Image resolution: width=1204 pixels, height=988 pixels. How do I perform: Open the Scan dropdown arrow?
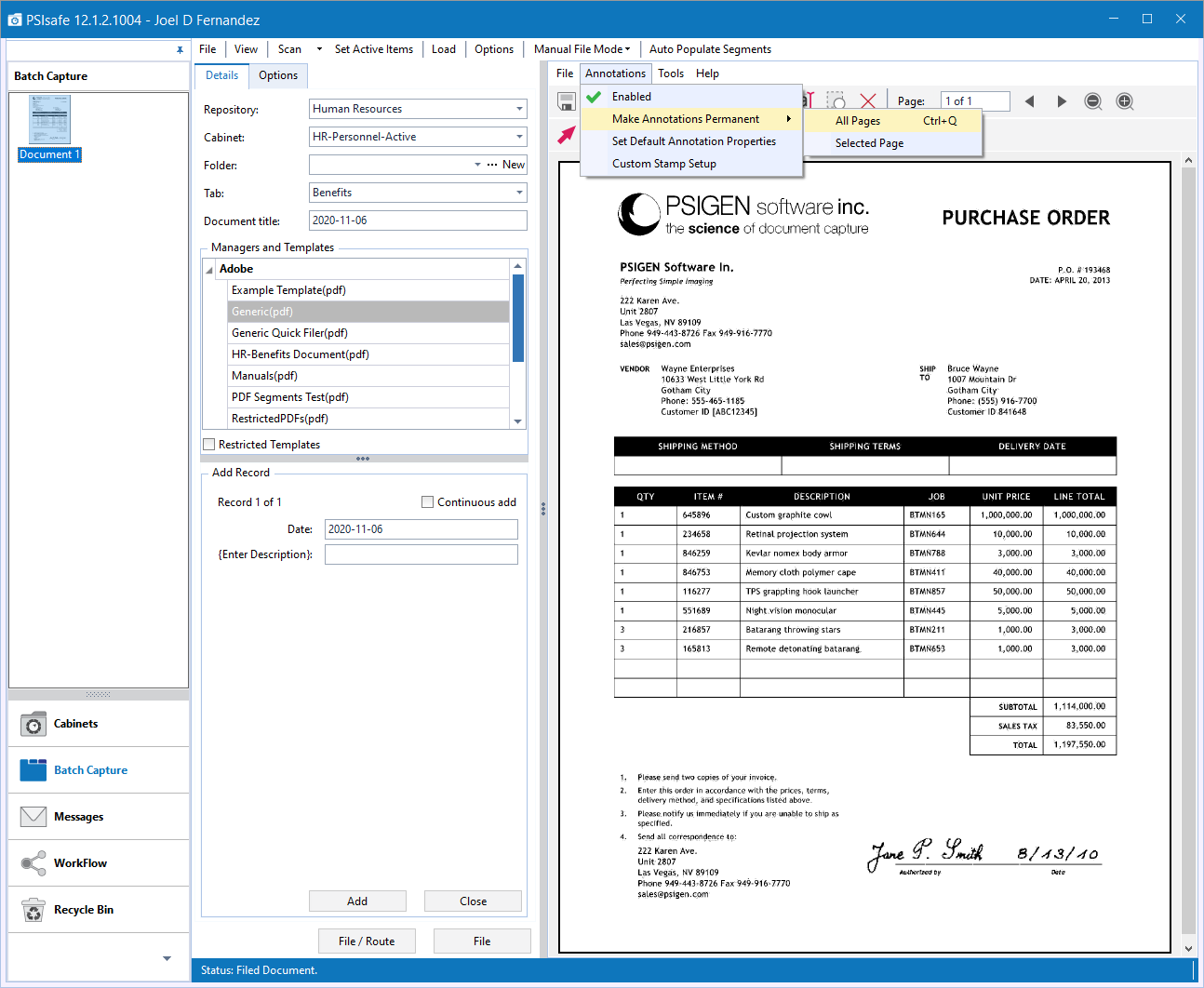(x=319, y=49)
